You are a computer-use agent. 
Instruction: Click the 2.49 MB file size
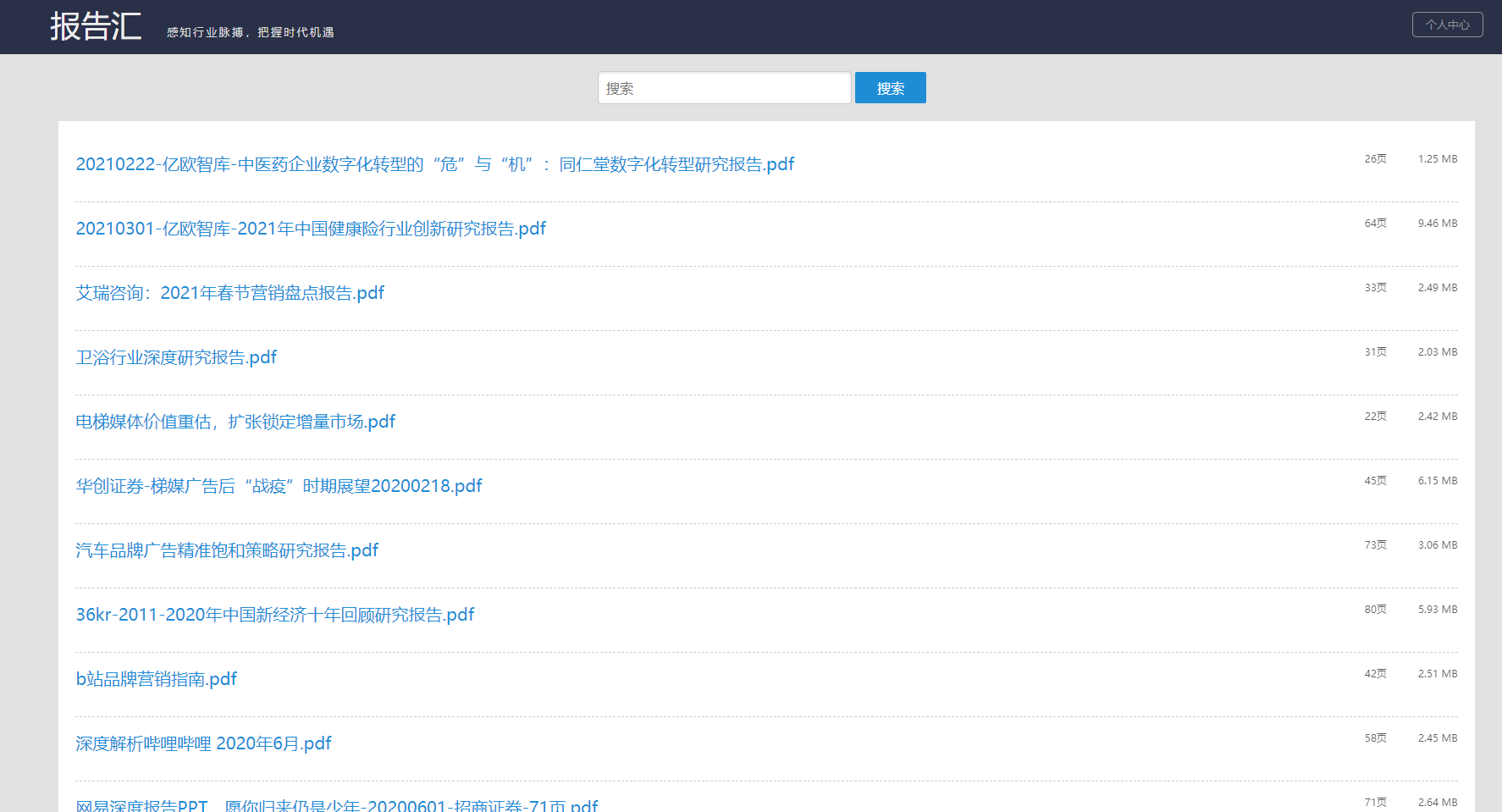pyautogui.click(x=1438, y=288)
